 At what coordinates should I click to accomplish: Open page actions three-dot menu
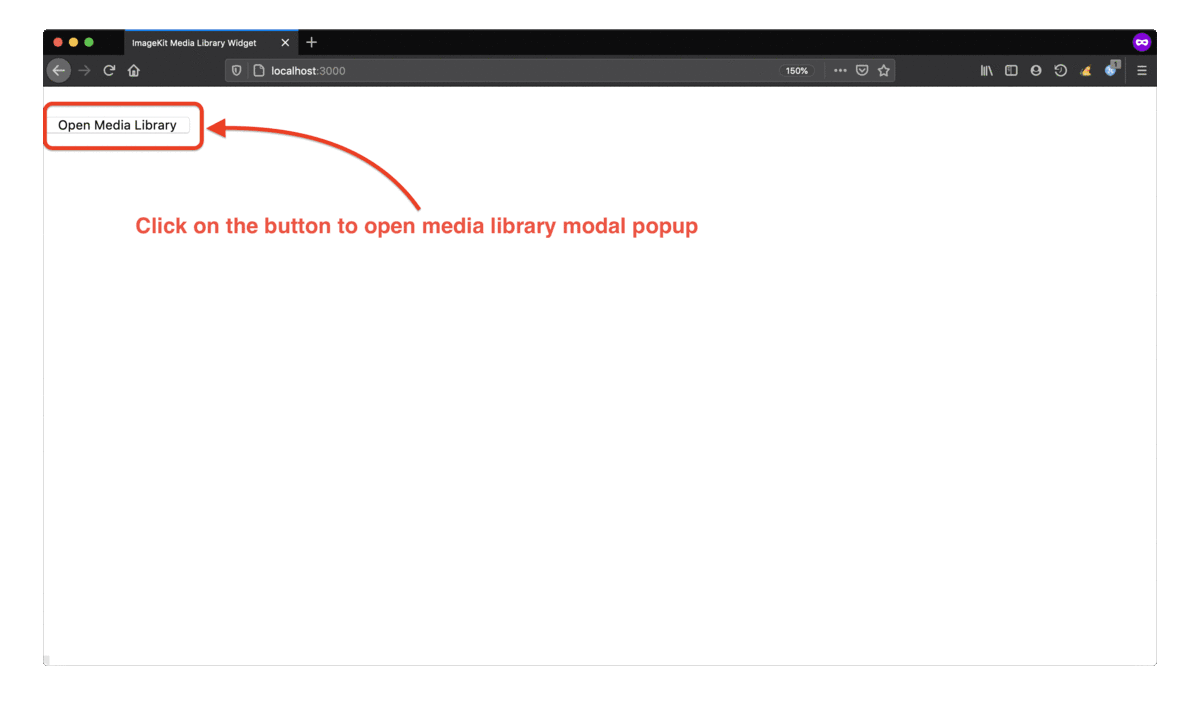click(x=840, y=71)
